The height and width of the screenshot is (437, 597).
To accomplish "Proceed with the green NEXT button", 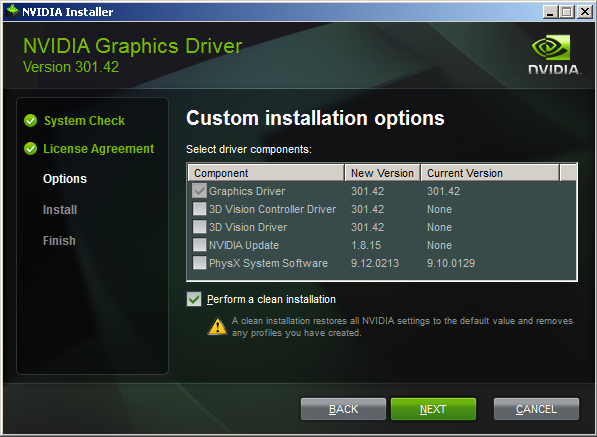I will (x=433, y=409).
